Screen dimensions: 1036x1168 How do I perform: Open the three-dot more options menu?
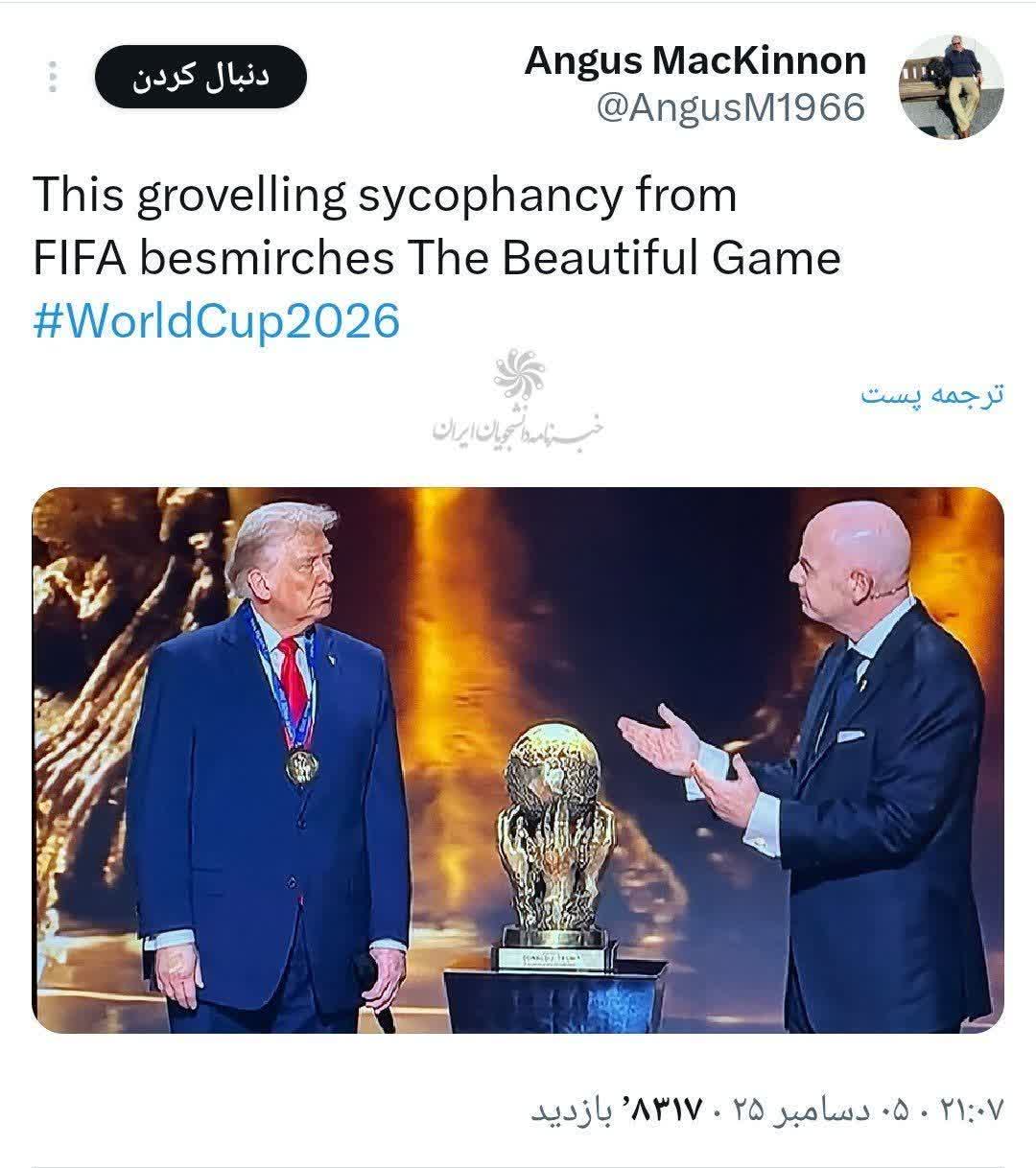(x=53, y=77)
